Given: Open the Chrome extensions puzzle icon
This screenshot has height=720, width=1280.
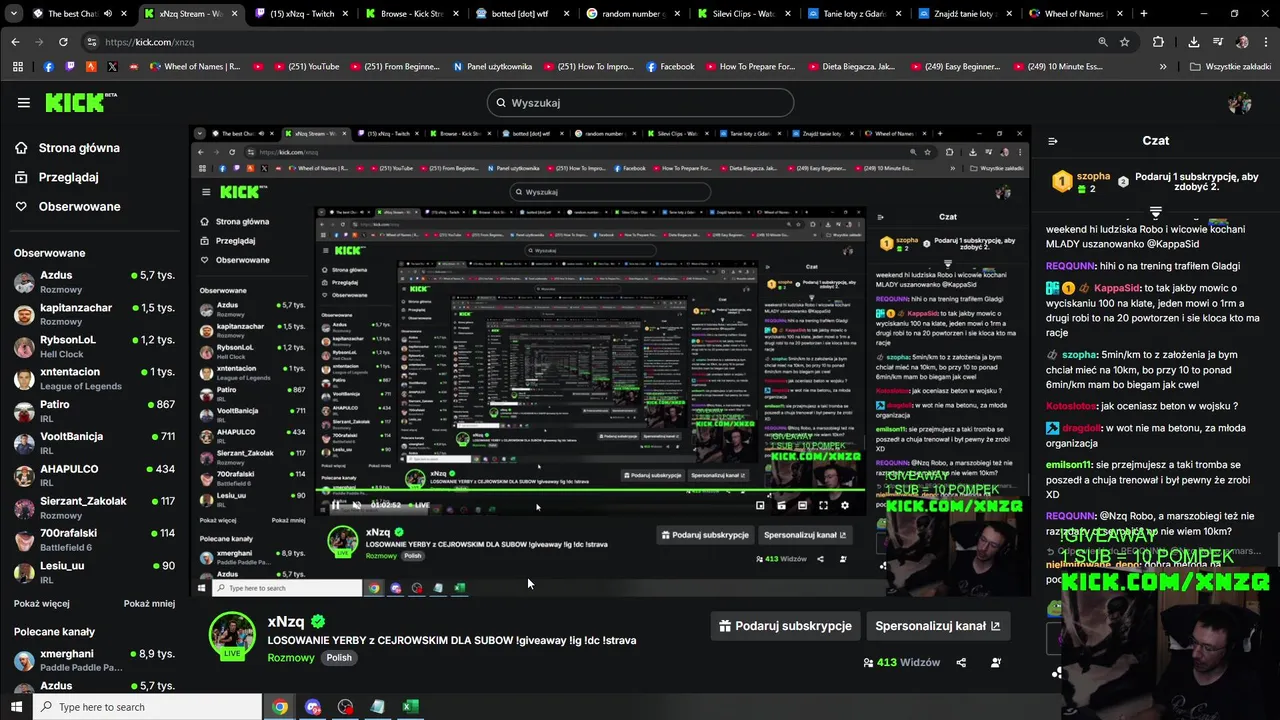Looking at the screenshot, I should (x=1158, y=42).
